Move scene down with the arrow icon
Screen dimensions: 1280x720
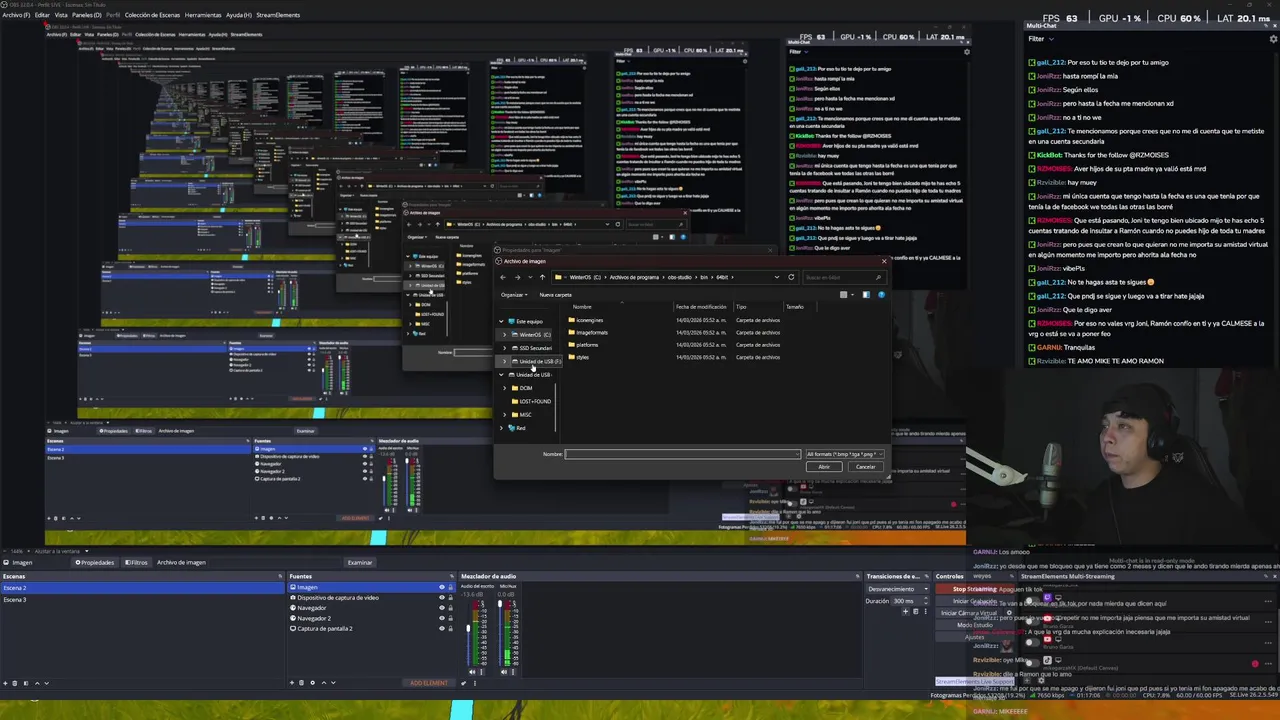click(47, 683)
